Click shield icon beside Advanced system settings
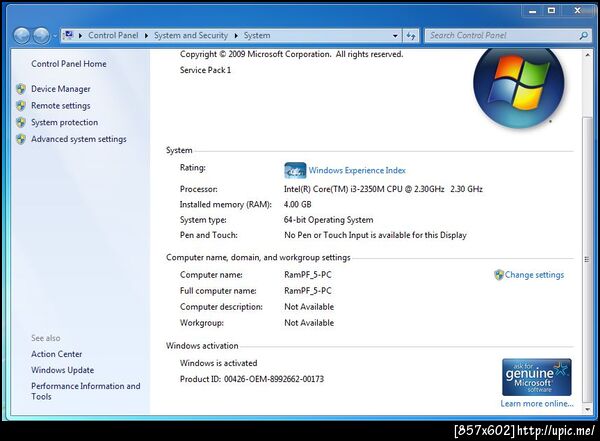Image resolution: width=600 pixels, height=441 pixels. (x=21, y=139)
